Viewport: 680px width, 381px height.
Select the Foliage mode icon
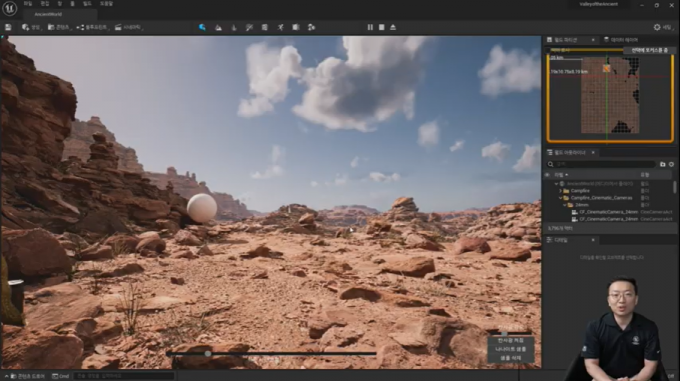coord(234,27)
